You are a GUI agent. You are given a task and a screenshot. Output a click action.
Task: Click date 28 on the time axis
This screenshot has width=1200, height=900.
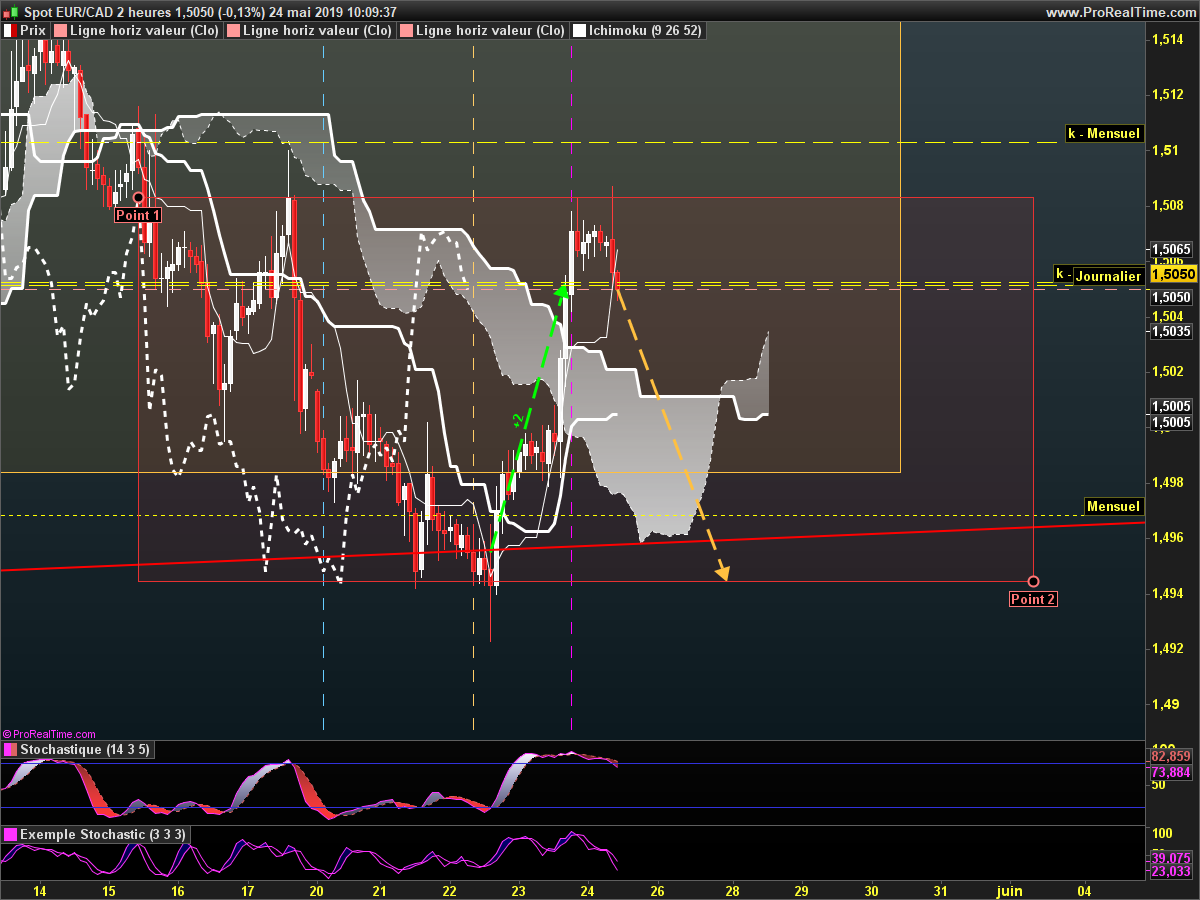tap(732, 890)
